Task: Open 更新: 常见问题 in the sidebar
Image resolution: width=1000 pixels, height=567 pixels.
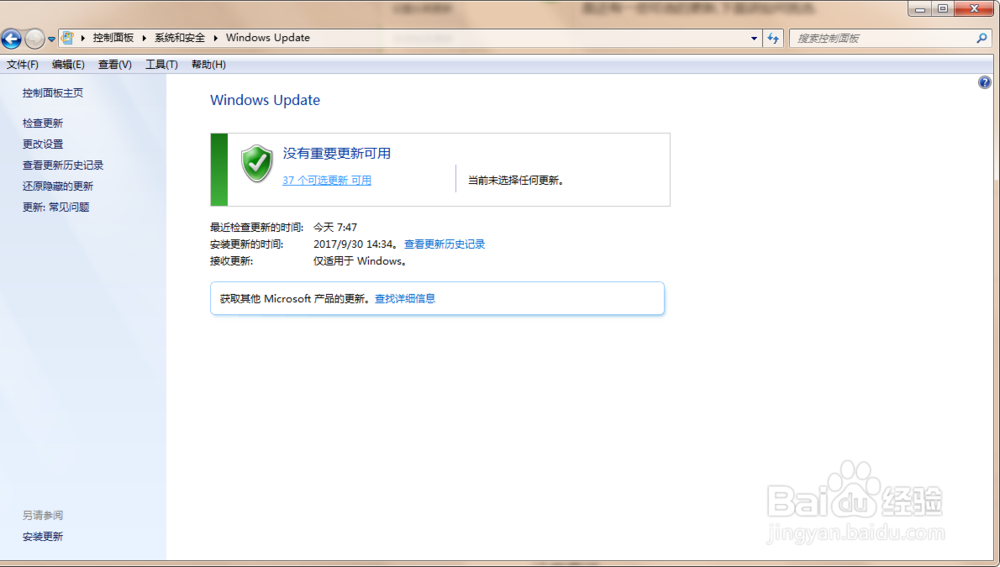Action: click(x=56, y=207)
